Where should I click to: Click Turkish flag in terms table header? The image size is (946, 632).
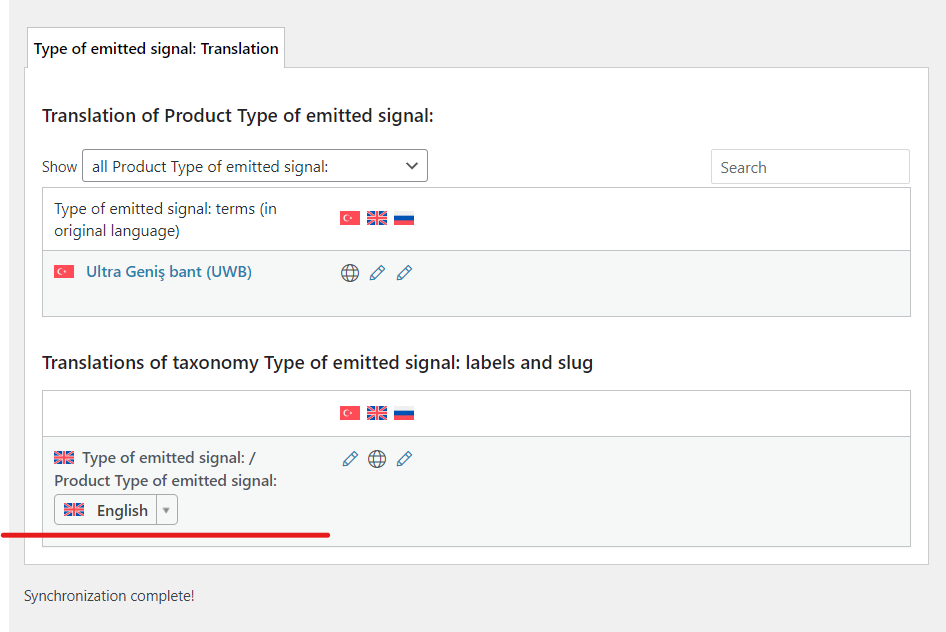pos(350,218)
